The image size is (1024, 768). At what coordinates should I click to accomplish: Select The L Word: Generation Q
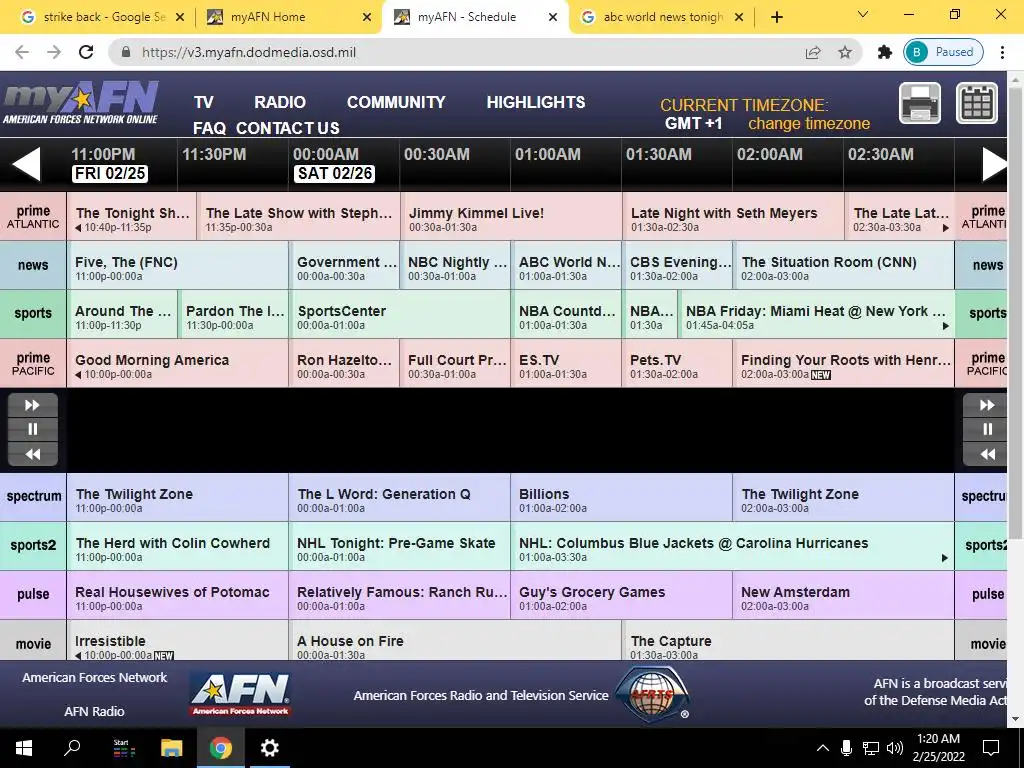(x=400, y=498)
